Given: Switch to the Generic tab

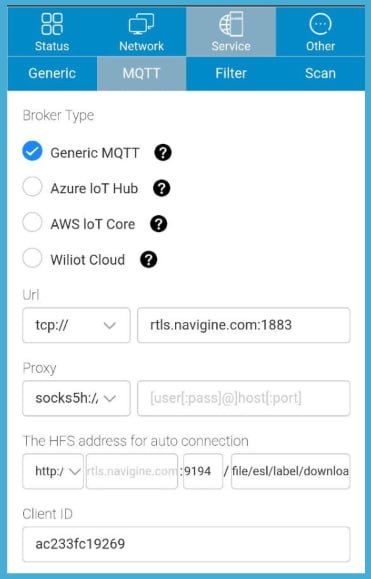Looking at the screenshot, I should 52,73.
